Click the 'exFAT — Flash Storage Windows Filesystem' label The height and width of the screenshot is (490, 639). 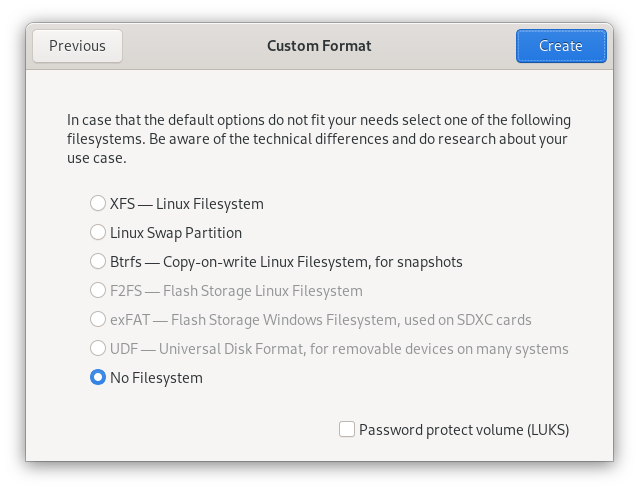pos(320,320)
